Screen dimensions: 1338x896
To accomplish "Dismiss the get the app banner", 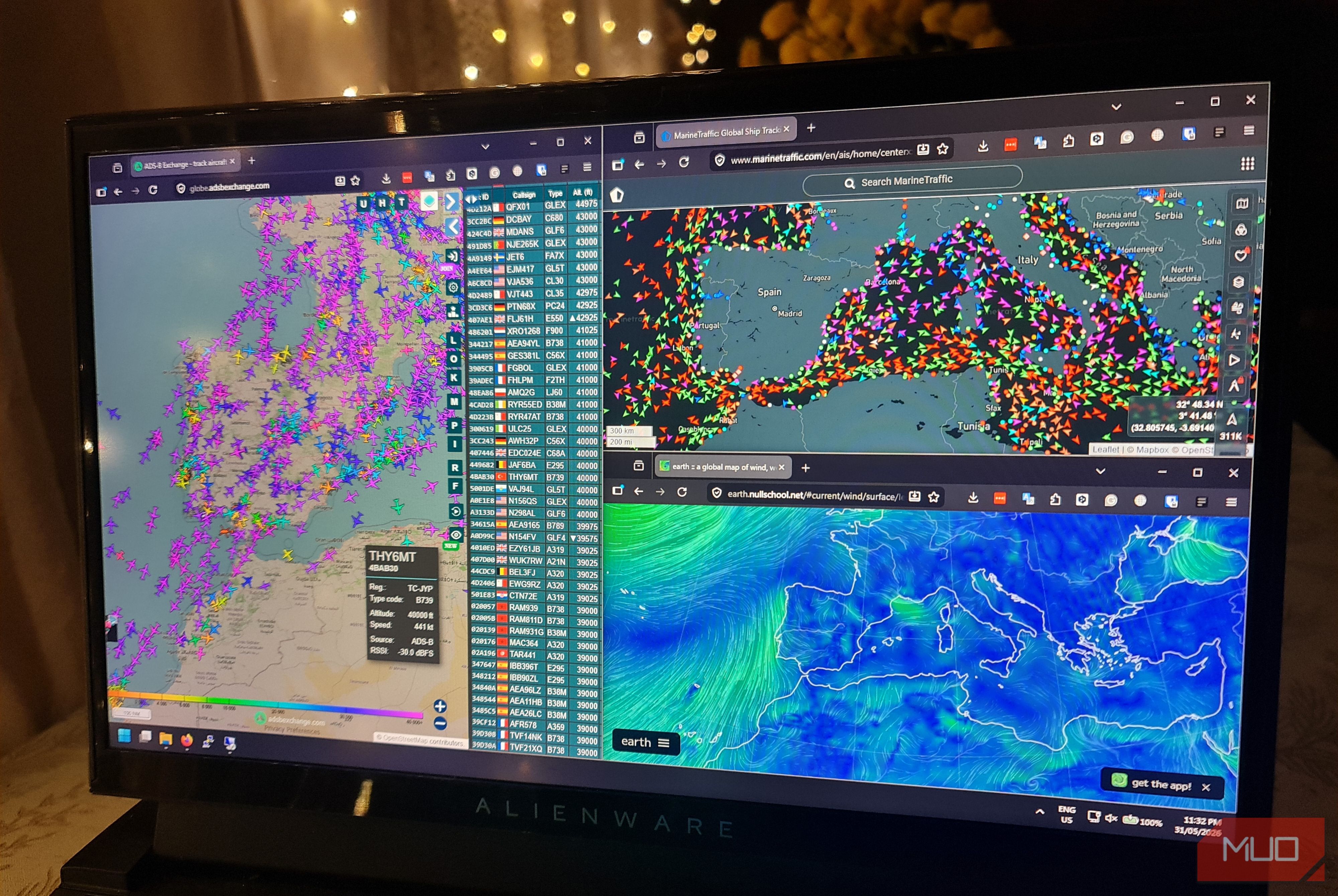I will [1206, 787].
